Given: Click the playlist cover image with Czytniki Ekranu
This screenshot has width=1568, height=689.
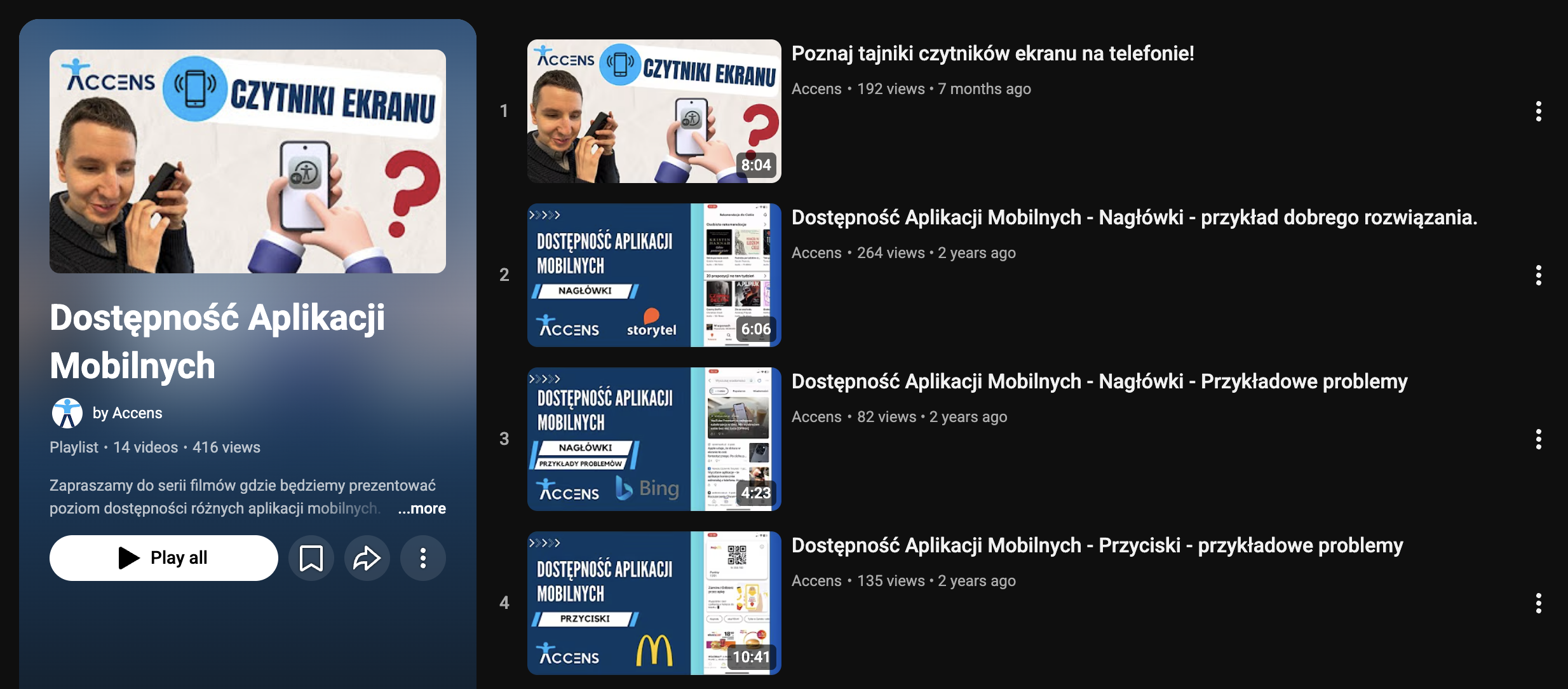Looking at the screenshot, I should (248, 161).
